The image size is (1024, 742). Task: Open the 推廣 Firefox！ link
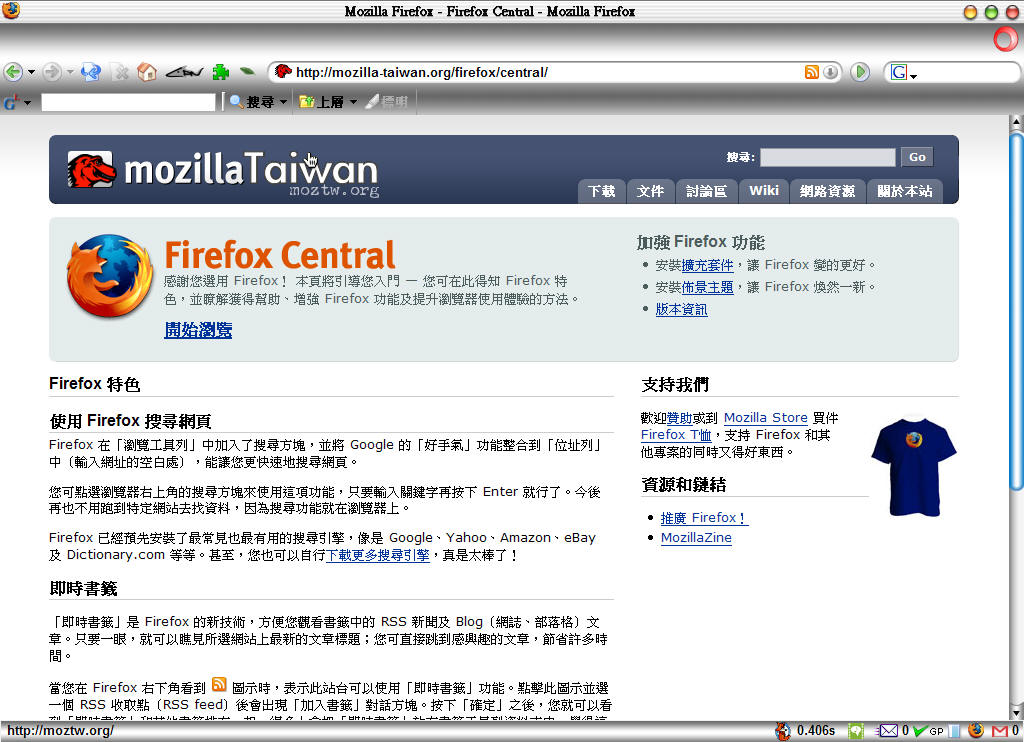[704, 518]
